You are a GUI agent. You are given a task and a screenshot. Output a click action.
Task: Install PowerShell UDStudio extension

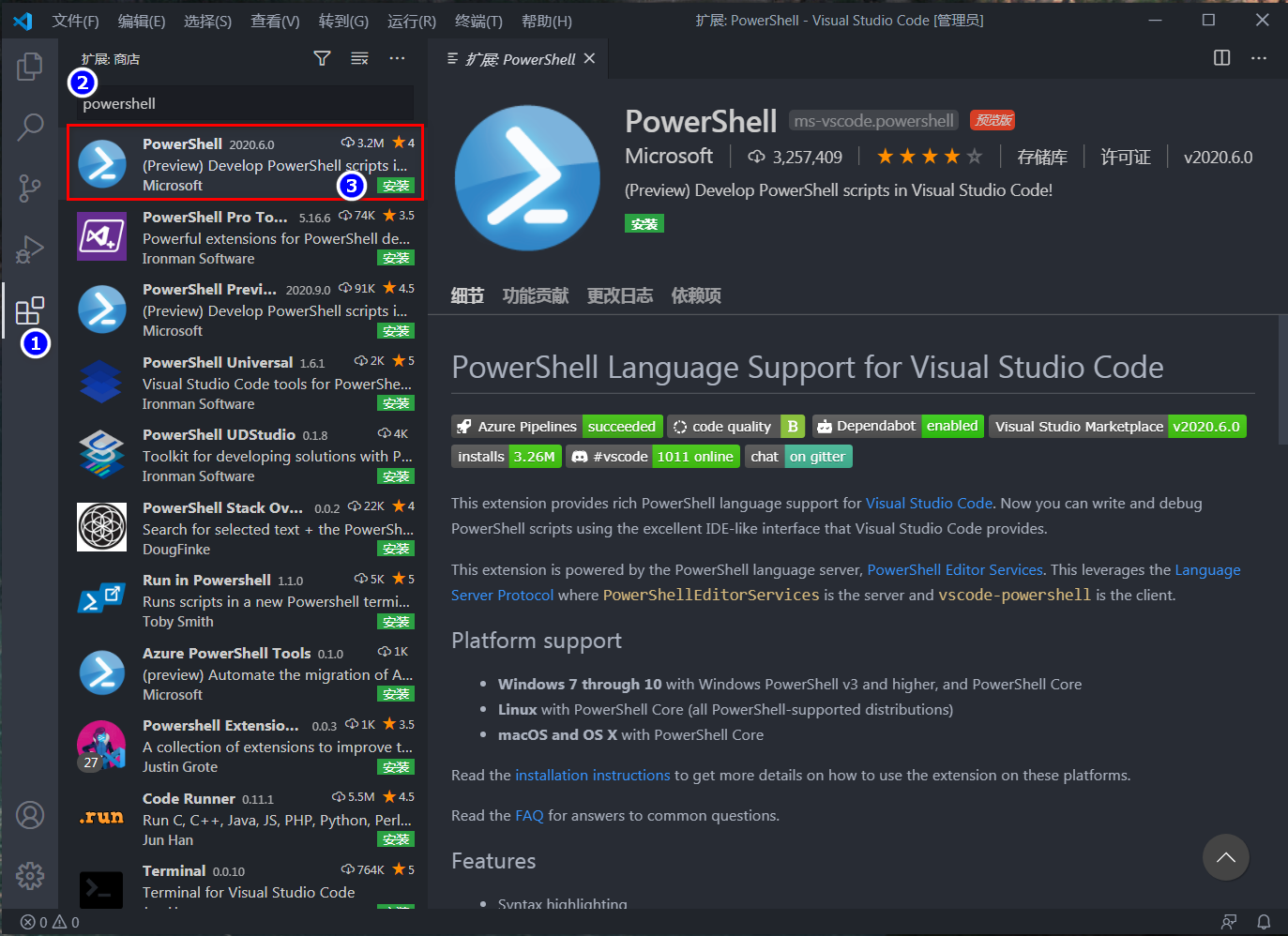396,476
